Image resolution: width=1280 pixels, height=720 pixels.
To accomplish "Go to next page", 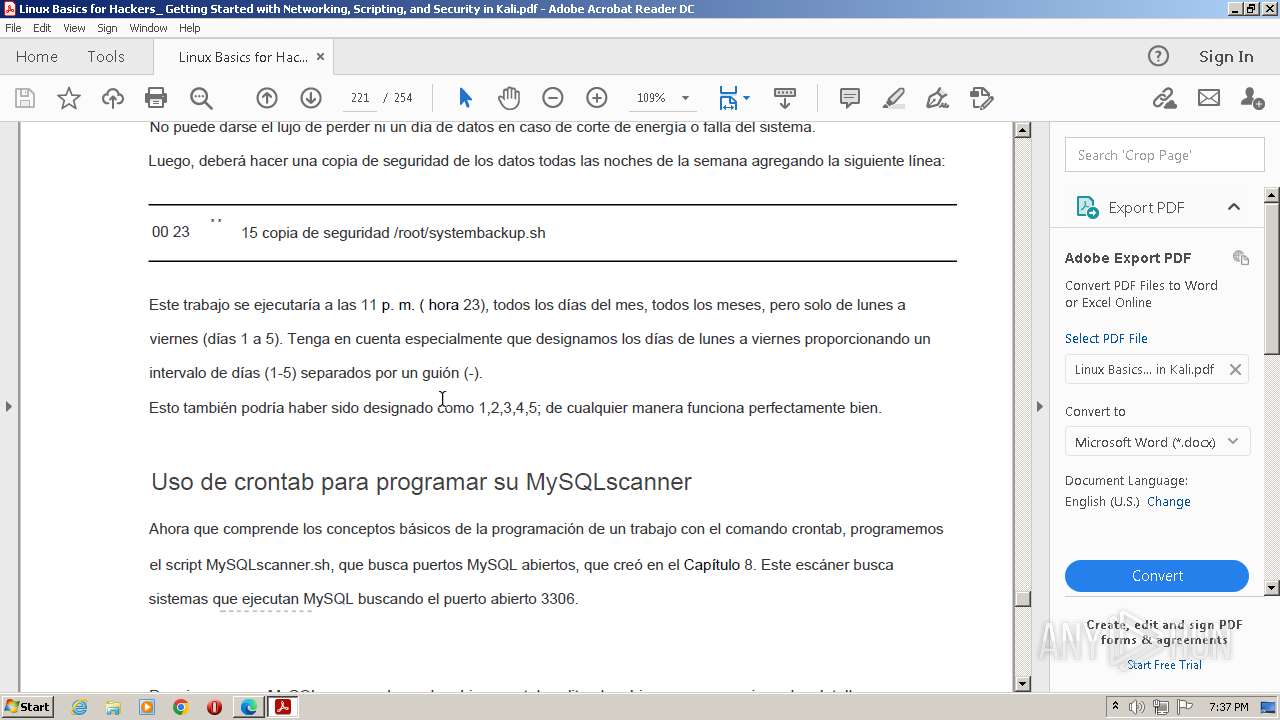I will [311, 98].
